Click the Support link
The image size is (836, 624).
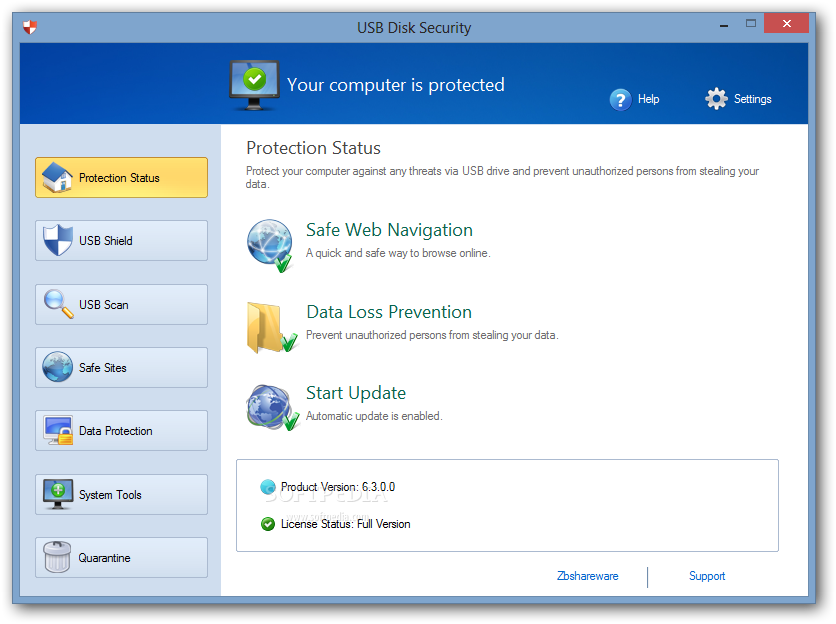[707, 576]
